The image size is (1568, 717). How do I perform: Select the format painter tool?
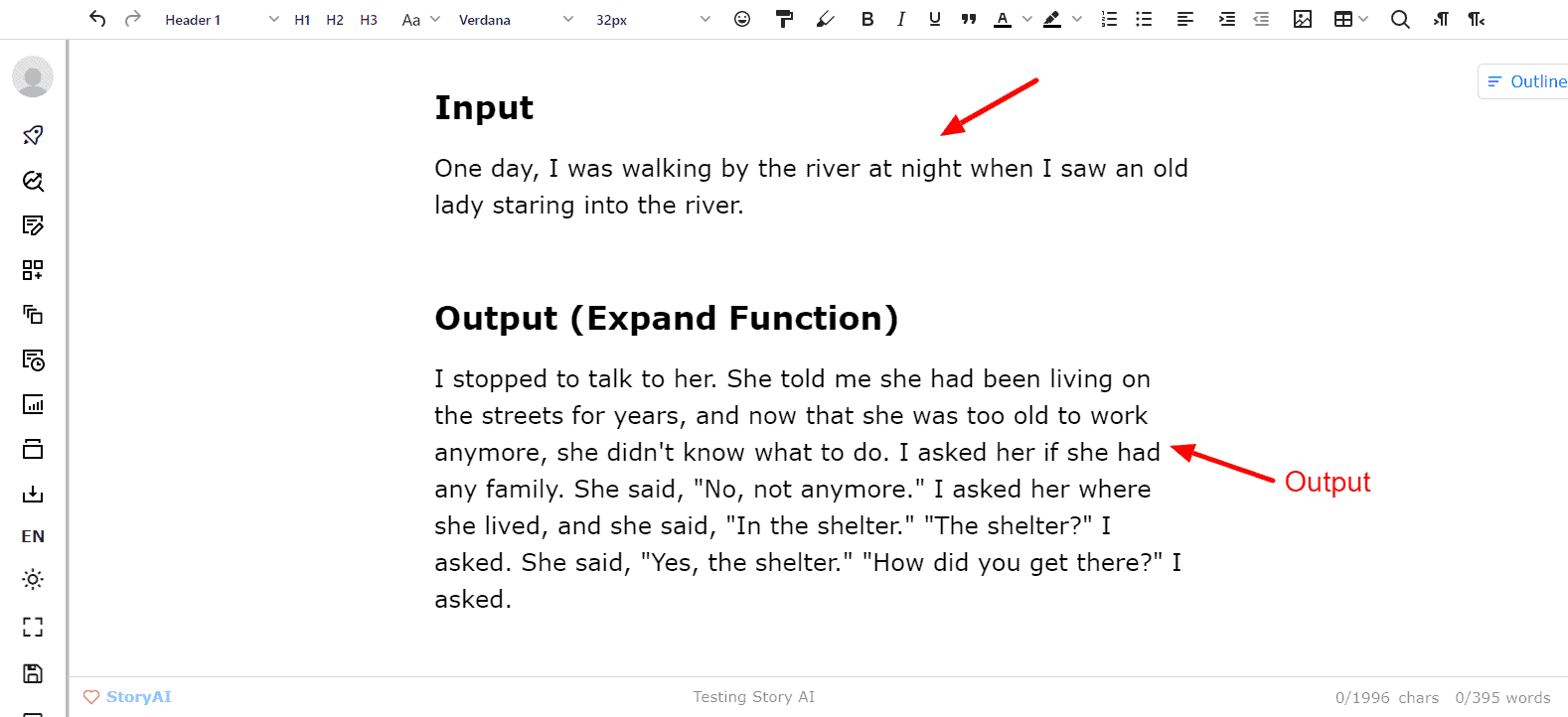tap(784, 19)
